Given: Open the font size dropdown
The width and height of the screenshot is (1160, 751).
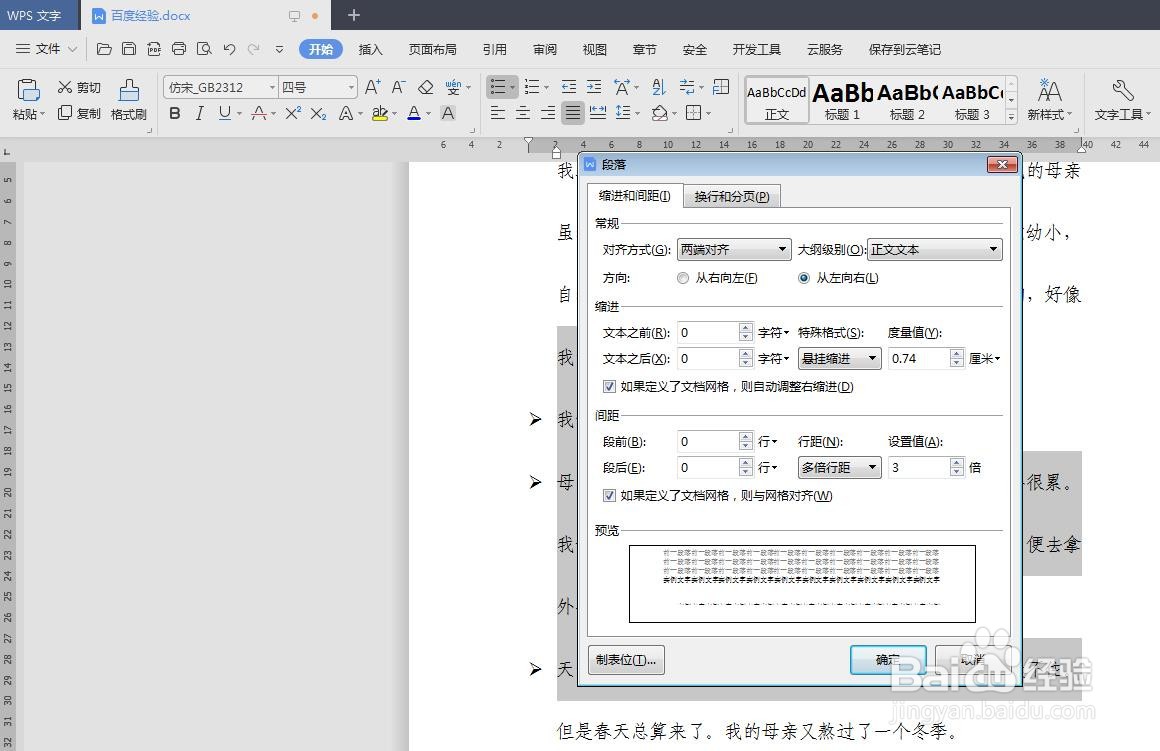Looking at the screenshot, I should (x=351, y=87).
